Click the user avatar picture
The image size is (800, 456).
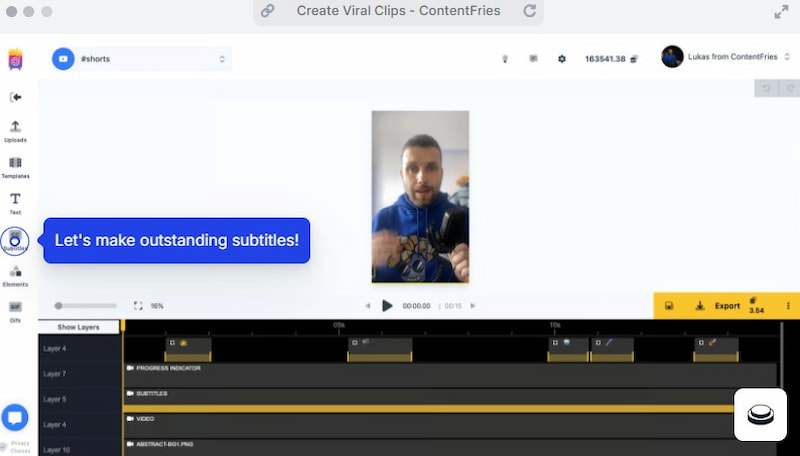(x=672, y=57)
